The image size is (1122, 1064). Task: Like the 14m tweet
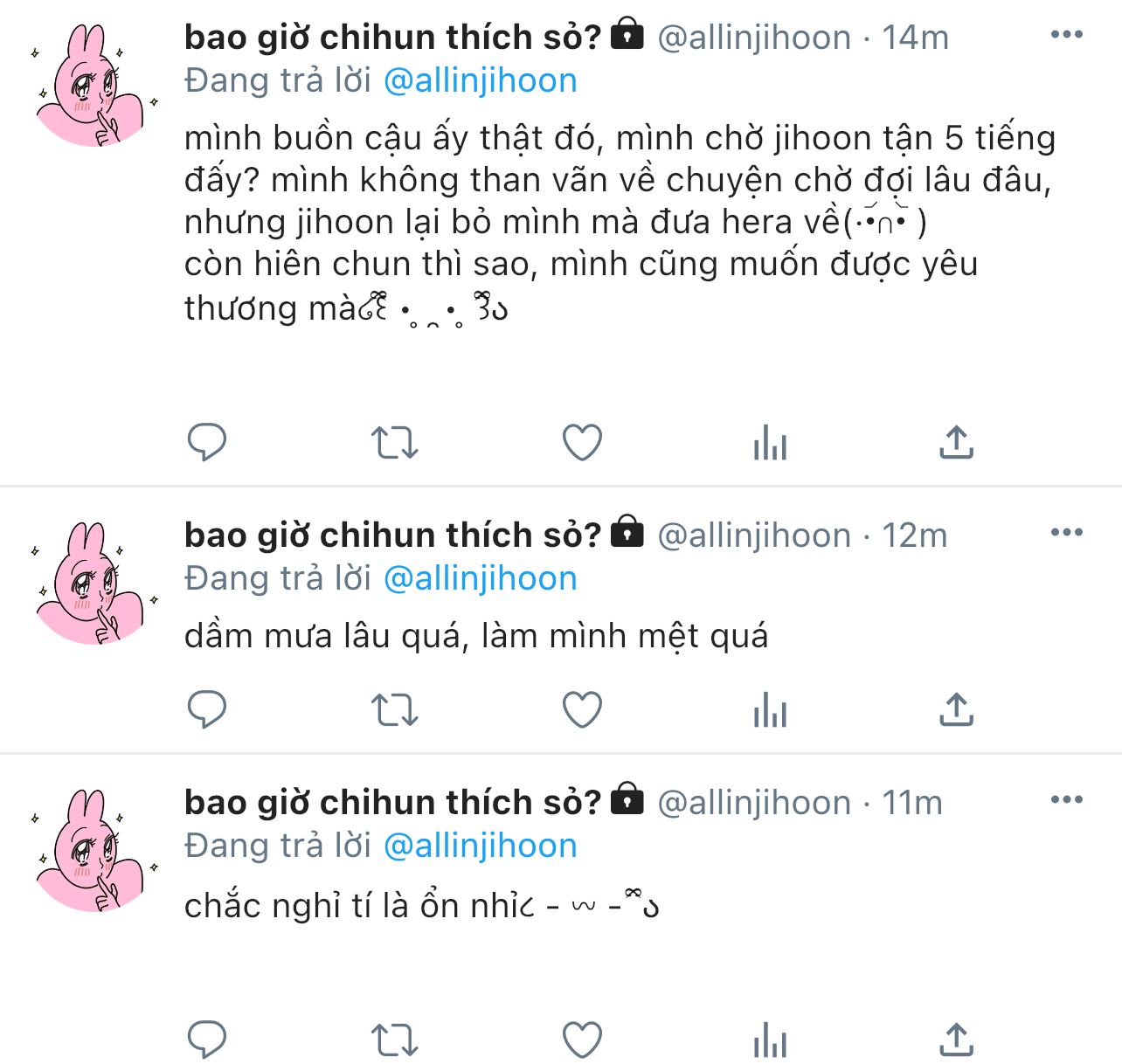coord(582,442)
